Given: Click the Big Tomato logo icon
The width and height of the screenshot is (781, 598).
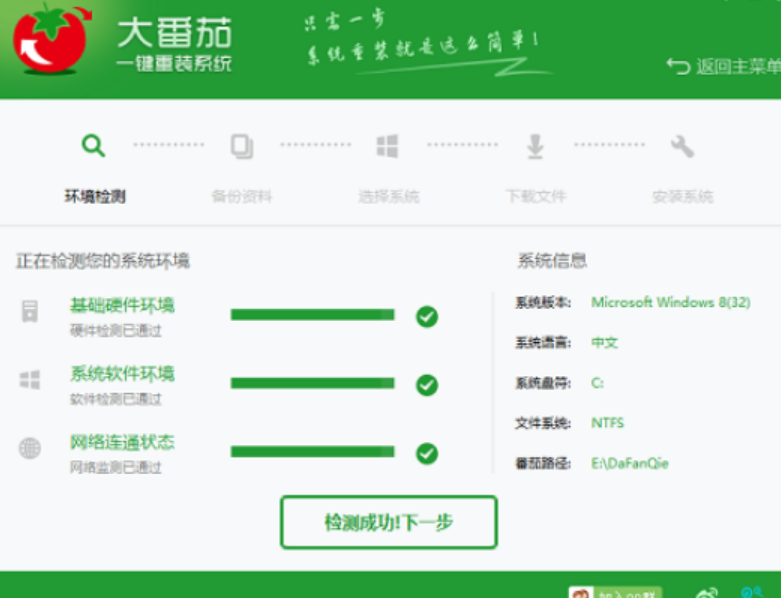Looking at the screenshot, I should pyautogui.click(x=51, y=43).
